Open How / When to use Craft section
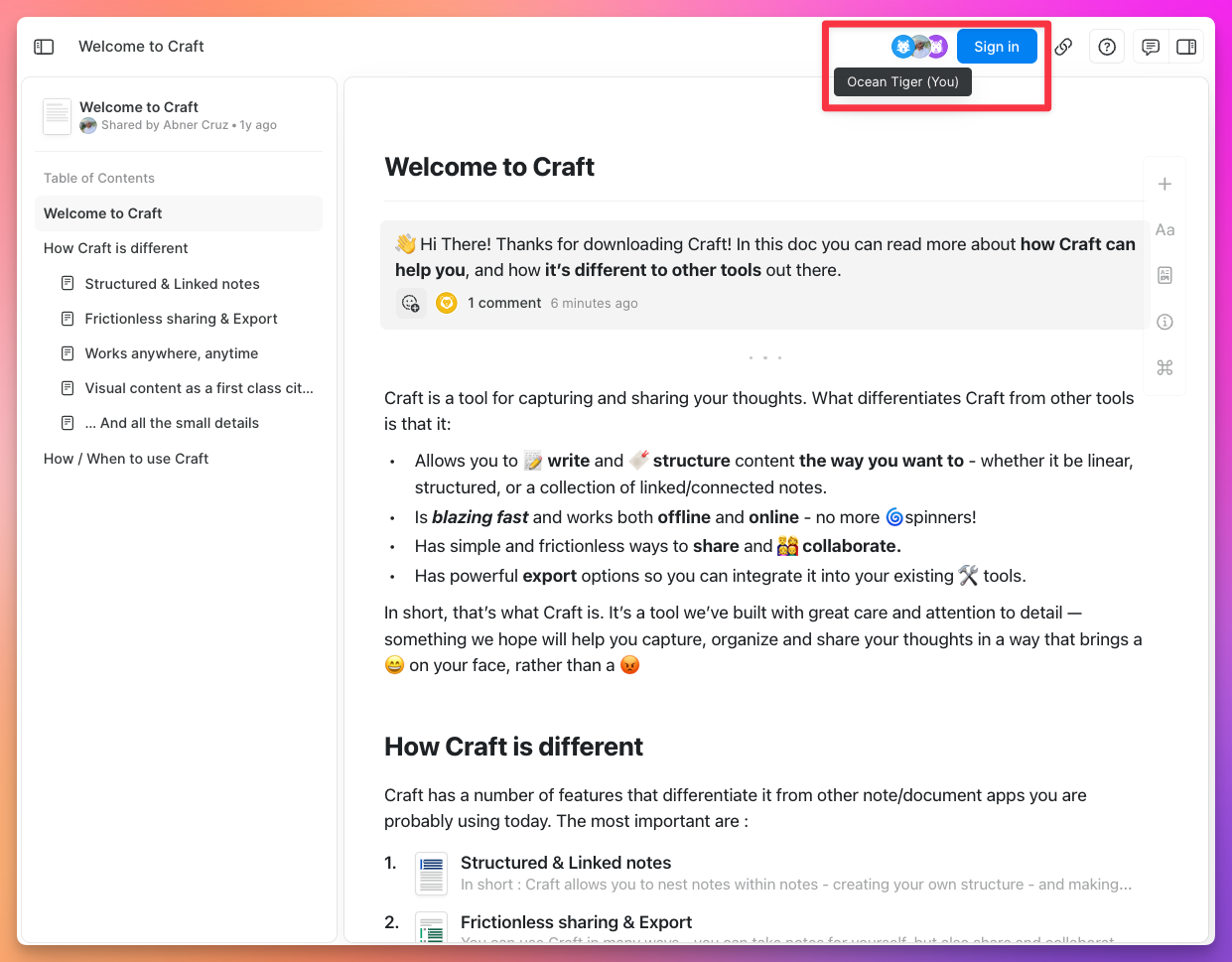 126,458
